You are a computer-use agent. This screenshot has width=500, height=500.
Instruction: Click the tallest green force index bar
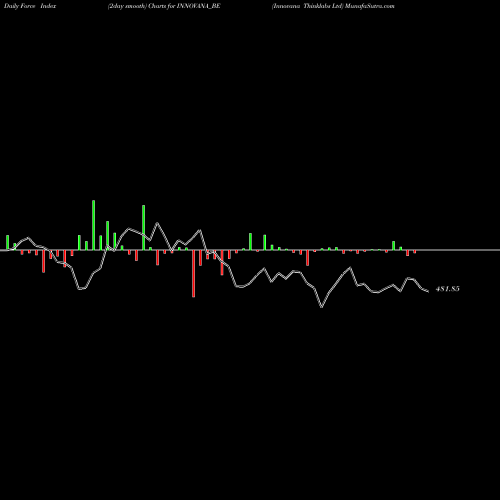(93, 225)
